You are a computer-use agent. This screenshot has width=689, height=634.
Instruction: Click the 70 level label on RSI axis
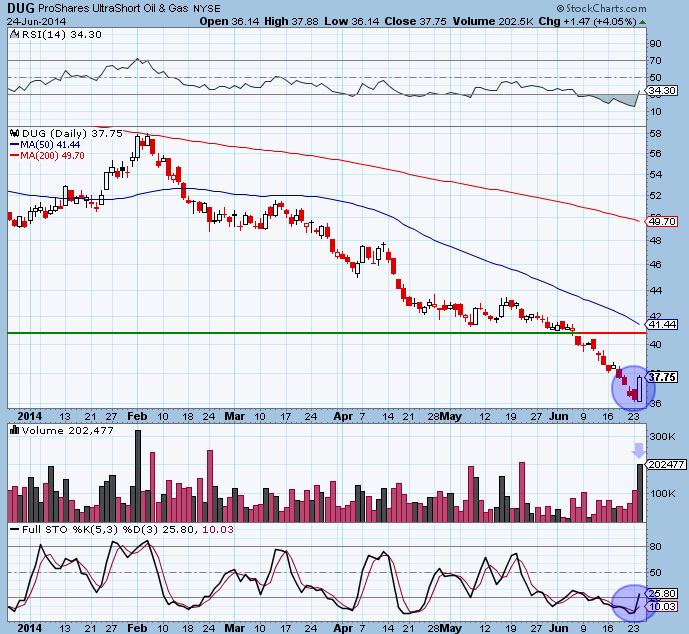656,61
